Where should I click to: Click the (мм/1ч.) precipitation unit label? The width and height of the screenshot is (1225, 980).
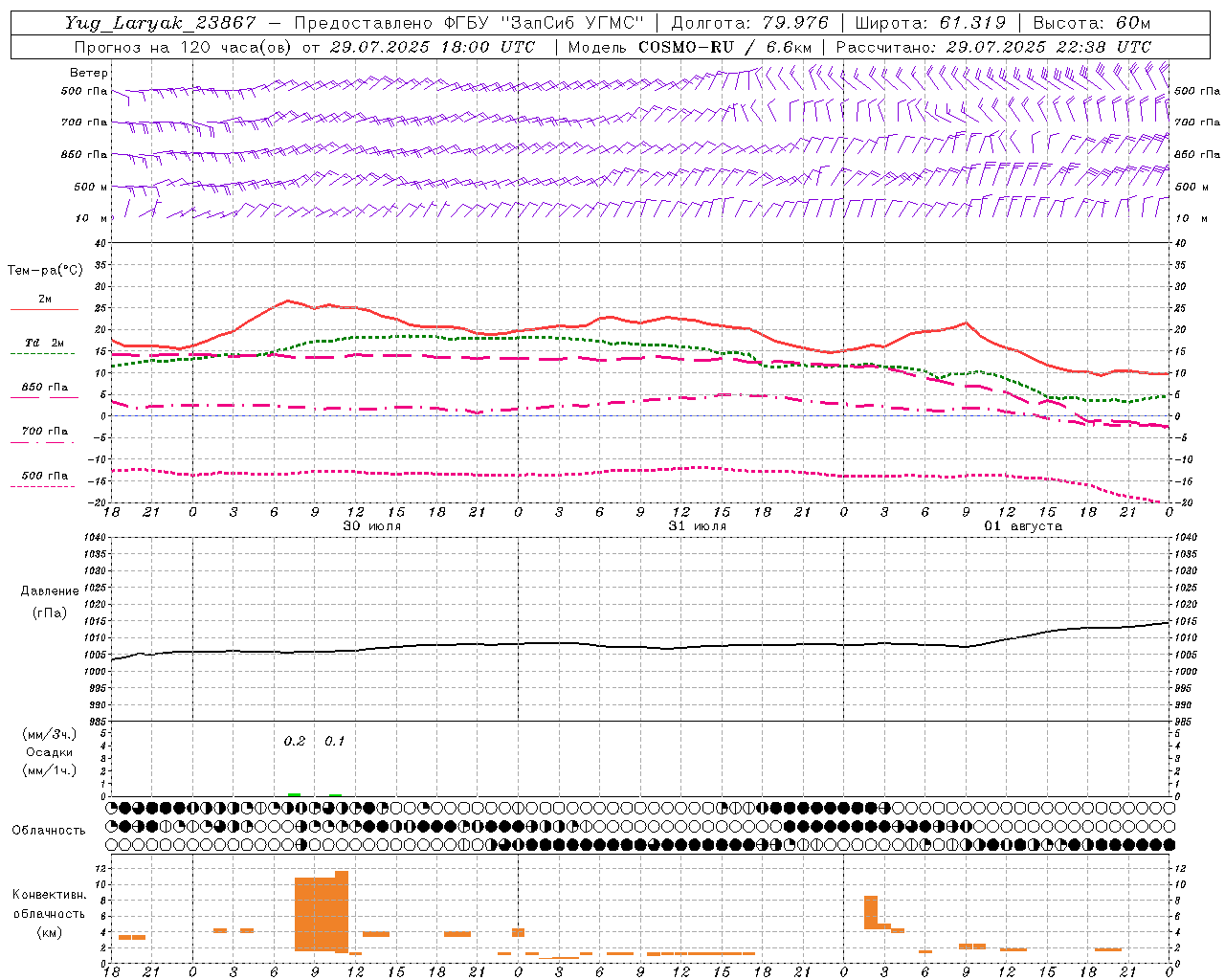click(49, 770)
